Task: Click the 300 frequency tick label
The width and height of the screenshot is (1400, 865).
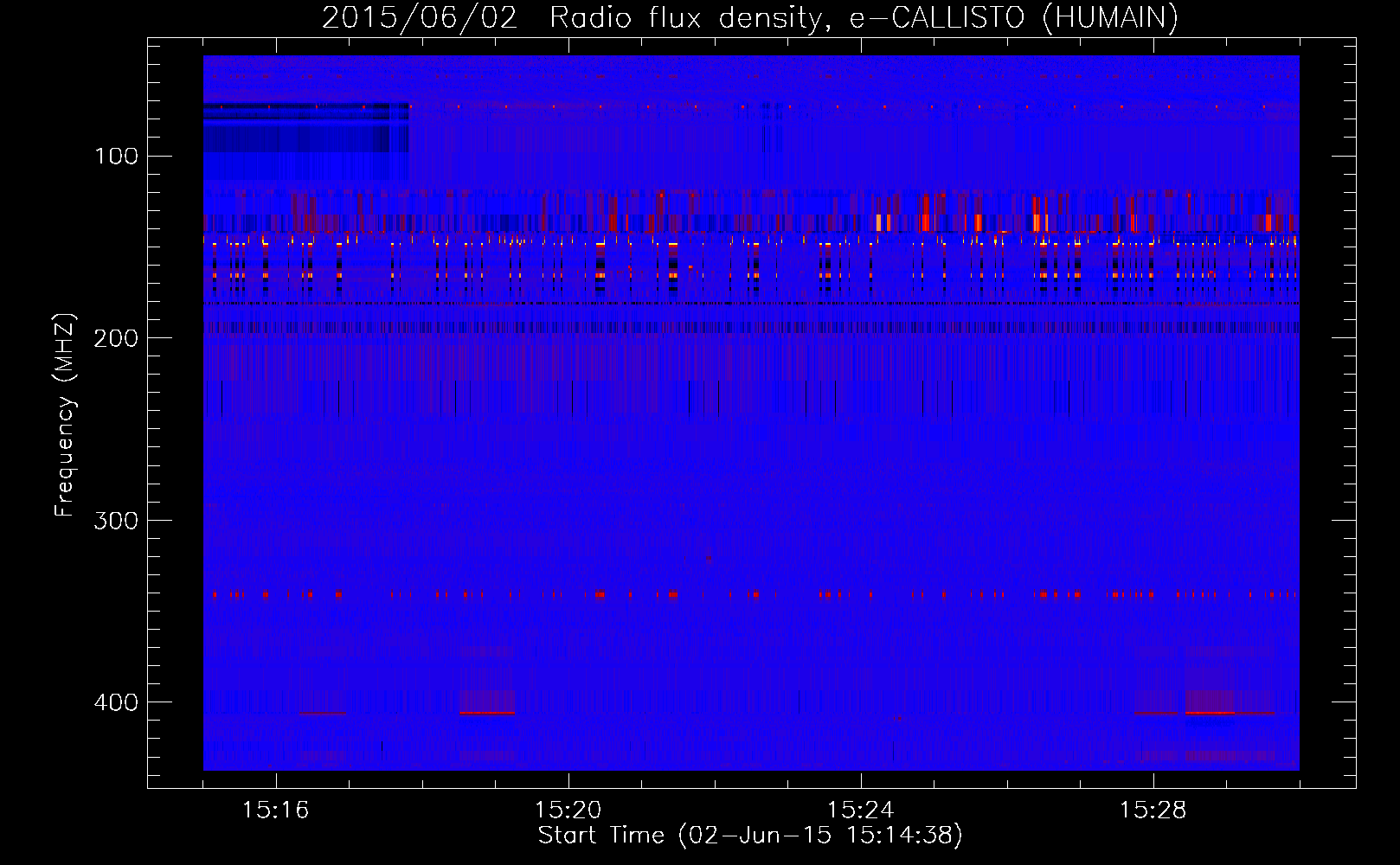Action: tap(116, 520)
